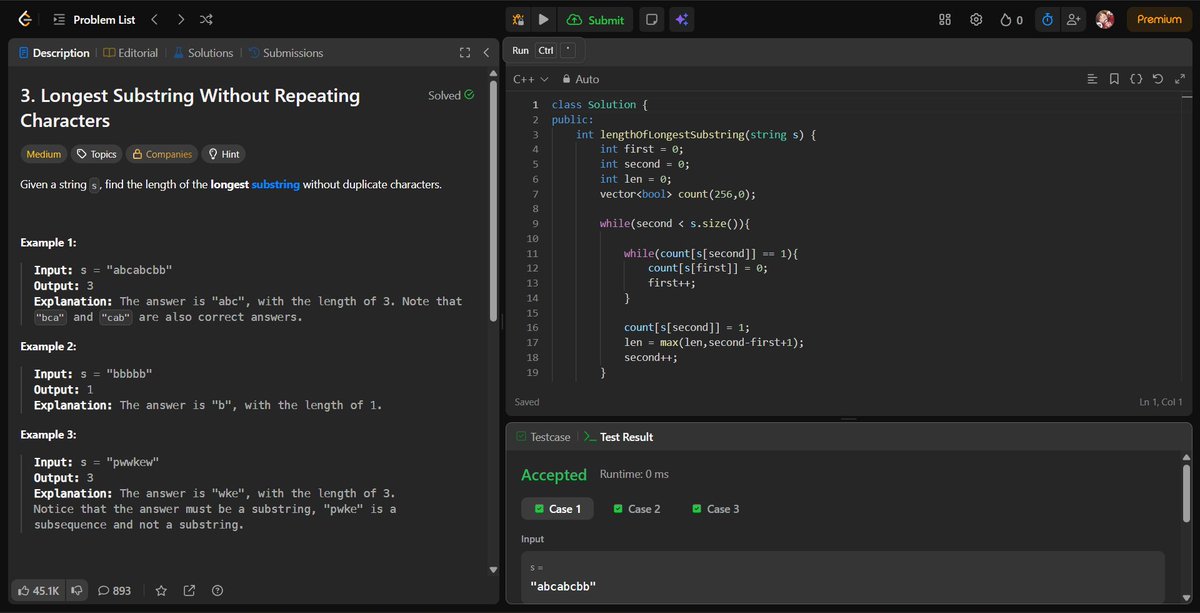Select Case 1 result
Viewport: 1200px width, 613px height.
(558, 509)
